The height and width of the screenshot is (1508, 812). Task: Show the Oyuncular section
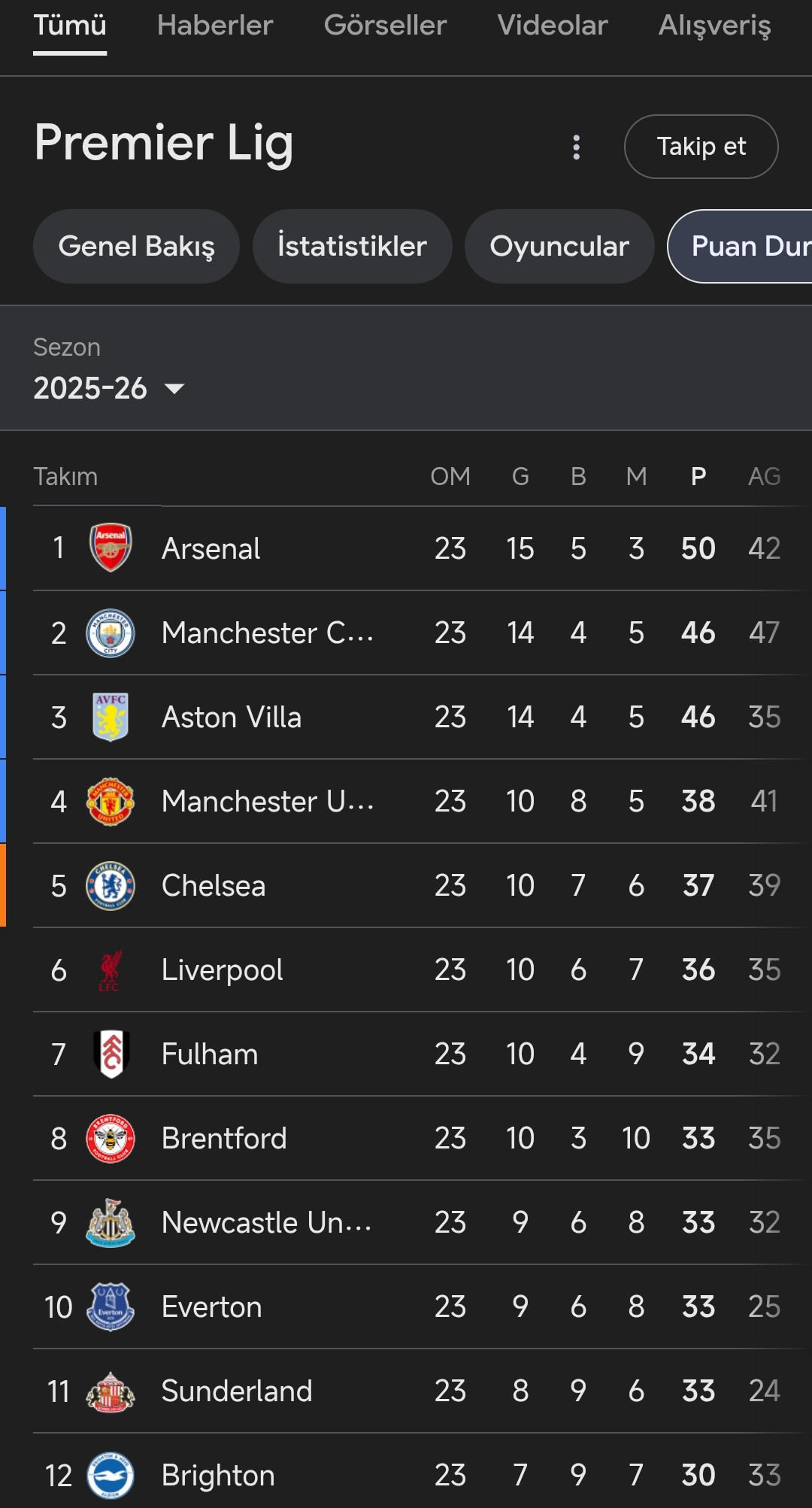[559, 247]
